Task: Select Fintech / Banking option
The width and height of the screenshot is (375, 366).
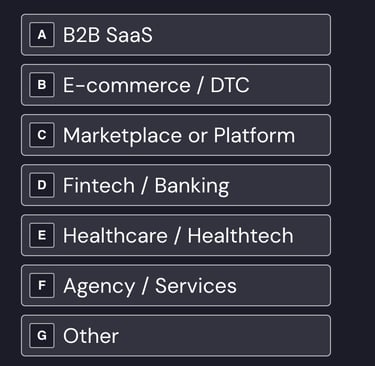Action: point(176,185)
